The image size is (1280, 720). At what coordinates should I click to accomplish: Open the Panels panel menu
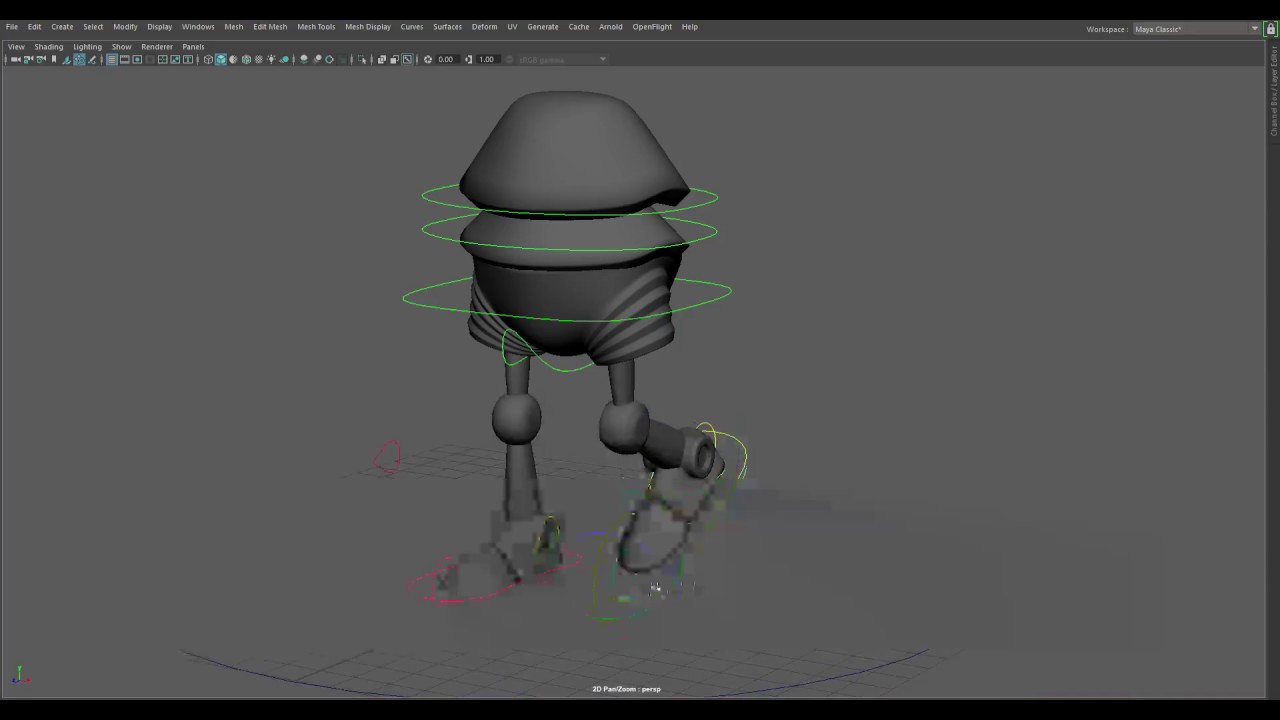[193, 47]
